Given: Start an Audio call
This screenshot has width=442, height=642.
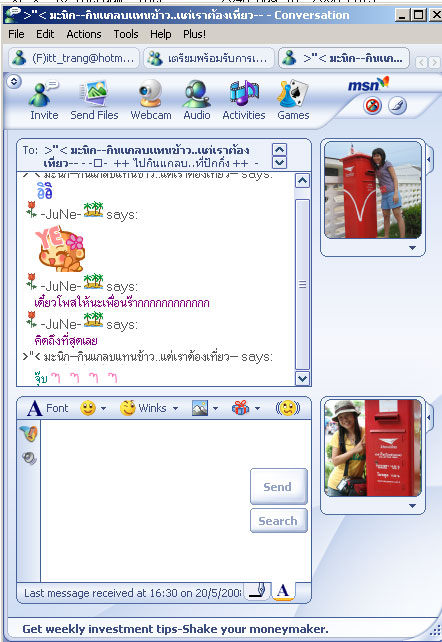Looking at the screenshot, I should [x=196, y=100].
